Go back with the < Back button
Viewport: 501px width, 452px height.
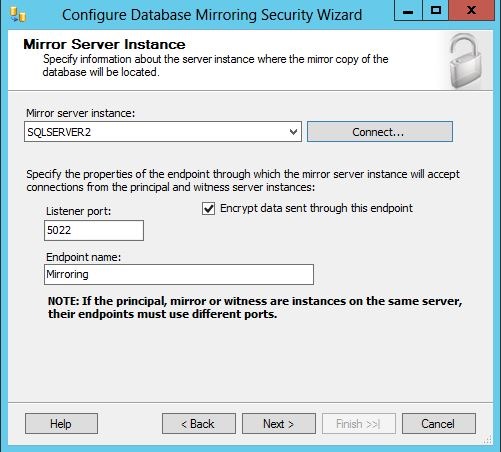tap(199, 424)
